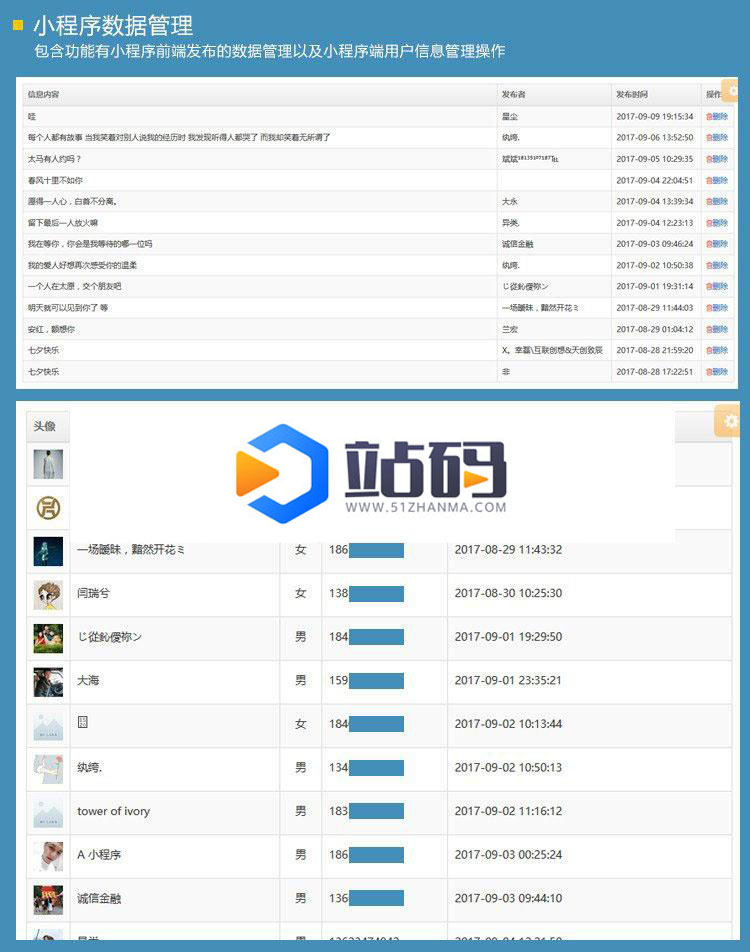Delete the message posted 2017-09-04 13:39:34
The image size is (750, 952).
click(x=717, y=202)
